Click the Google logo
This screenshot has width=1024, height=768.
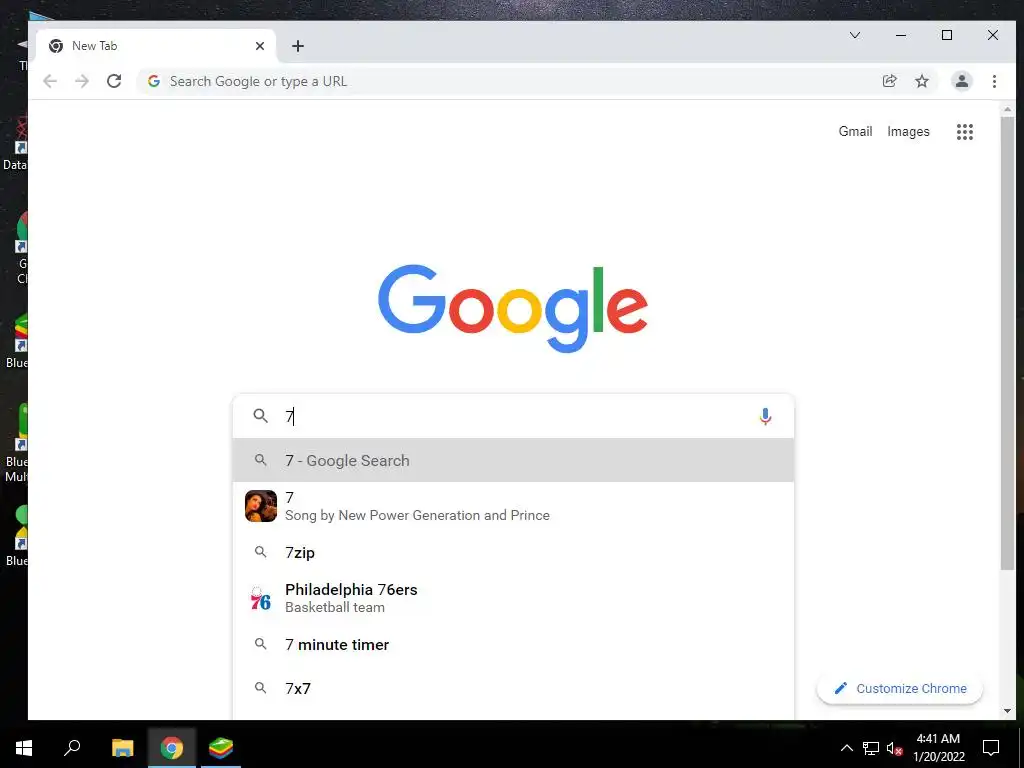point(513,308)
